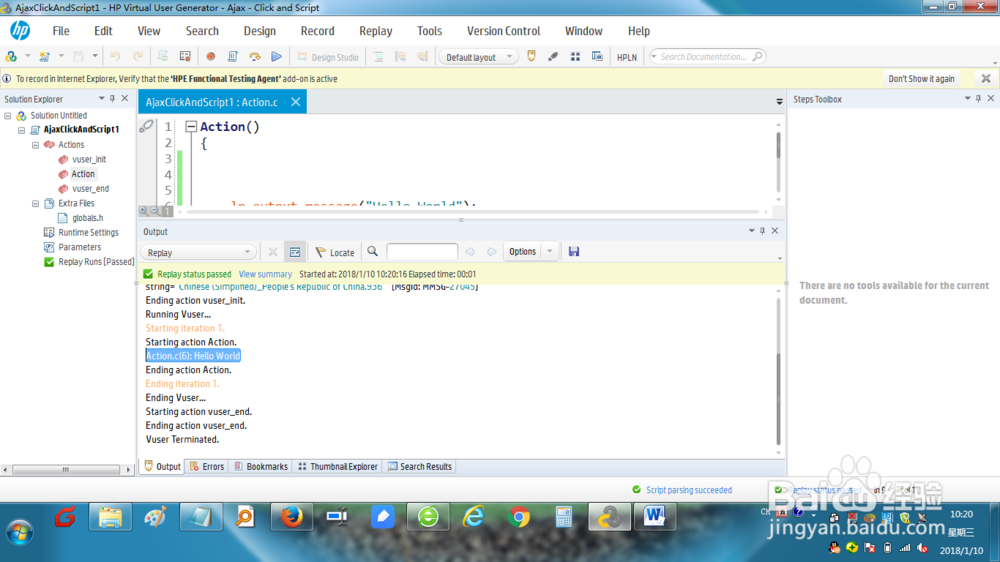The width and height of the screenshot is (1000, 562).
Task: Click the search magnifier in Output pane
Action: 372,252
